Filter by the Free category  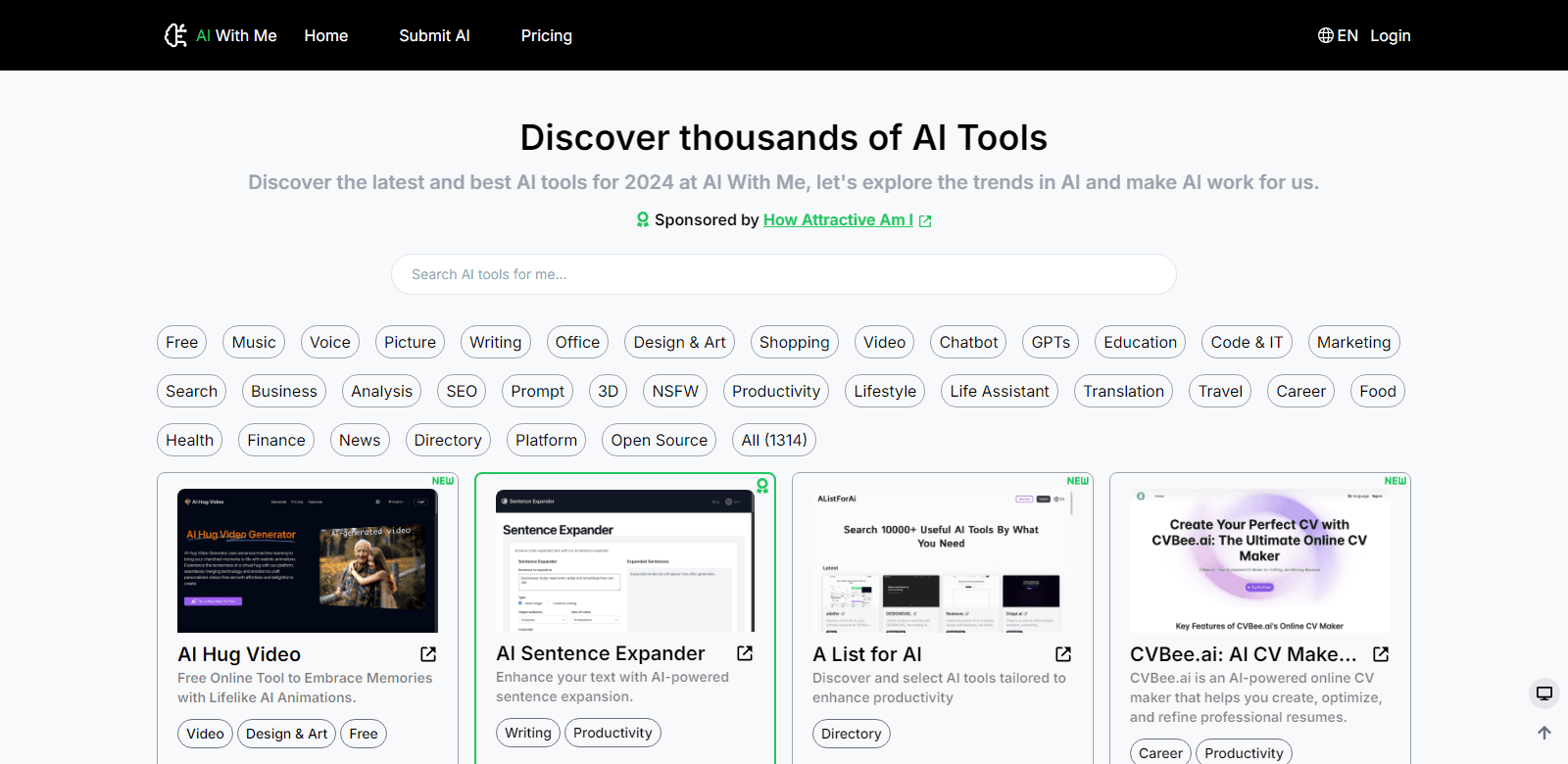[x=182, y=342]
